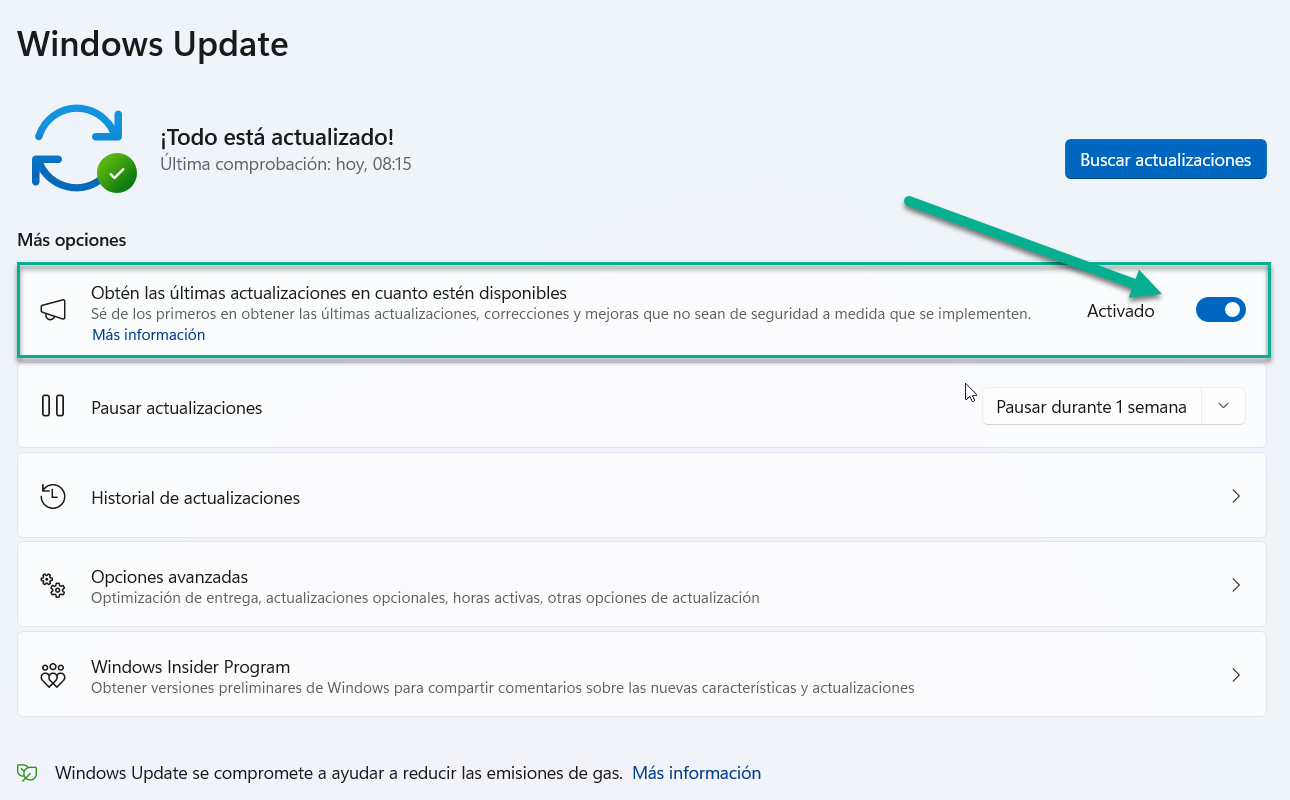
Task: Open Más información link about gas emissions
Action: pos(696,773)
